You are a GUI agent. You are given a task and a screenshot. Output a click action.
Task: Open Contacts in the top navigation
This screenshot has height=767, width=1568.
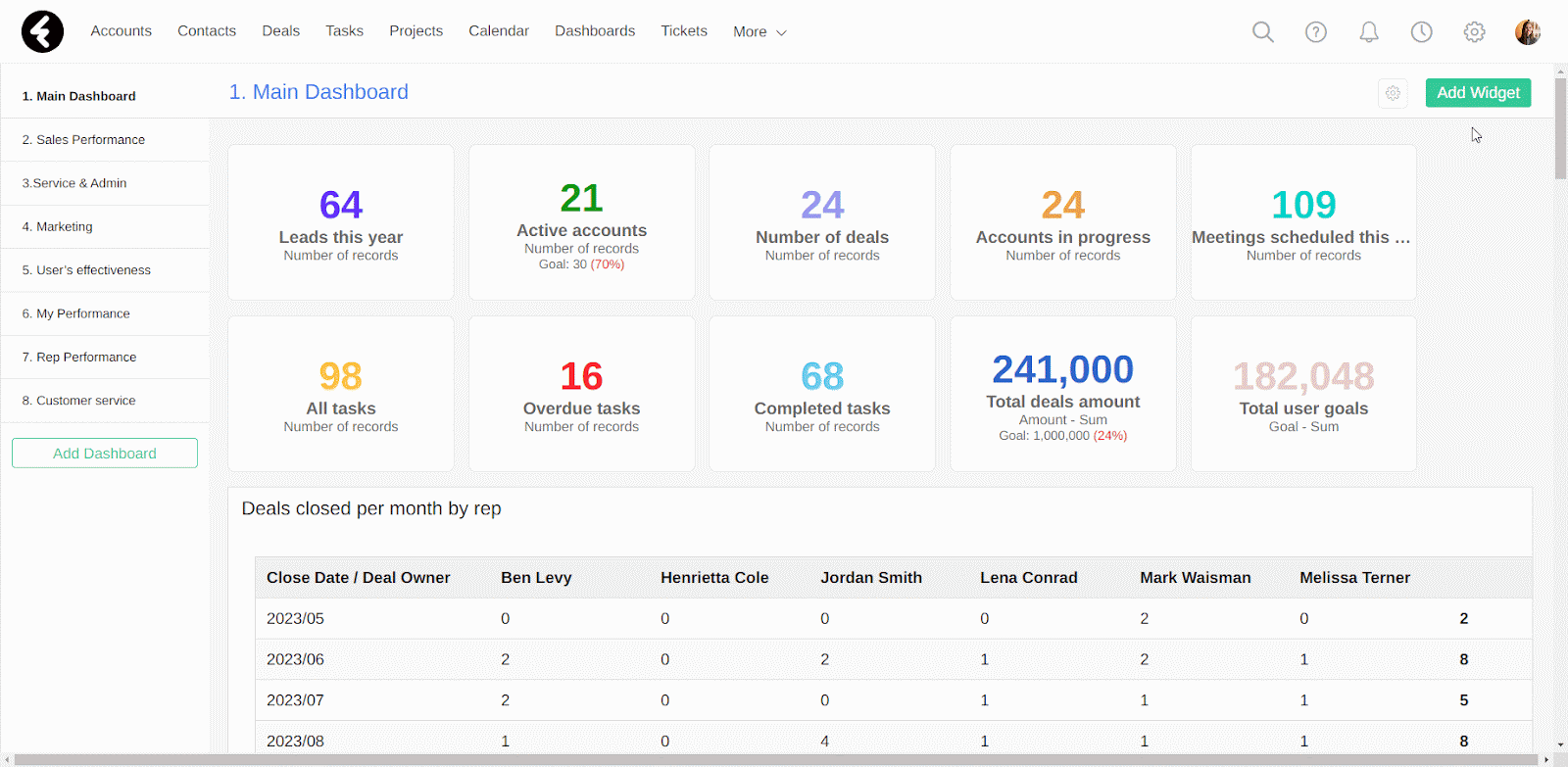(207, 30)
